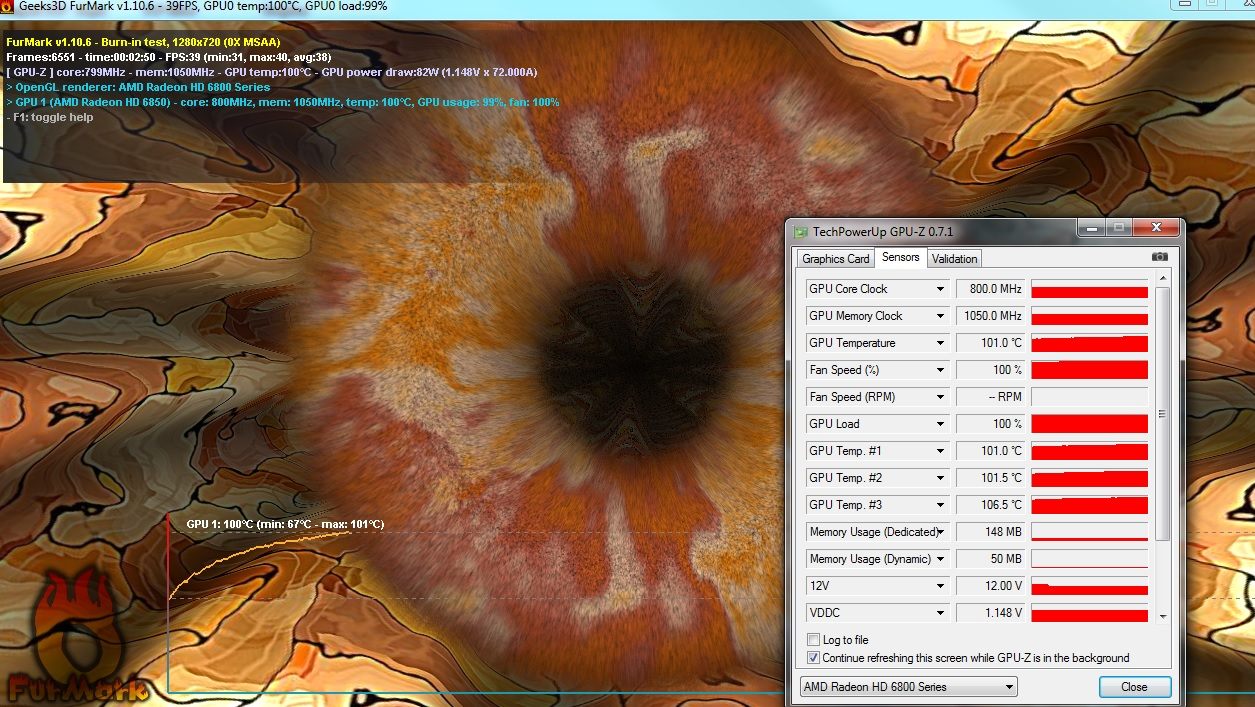Viewport: 1255px width, 707px height.
Task: Click the Close button in GPU-Z
Action: point(1135,687)
